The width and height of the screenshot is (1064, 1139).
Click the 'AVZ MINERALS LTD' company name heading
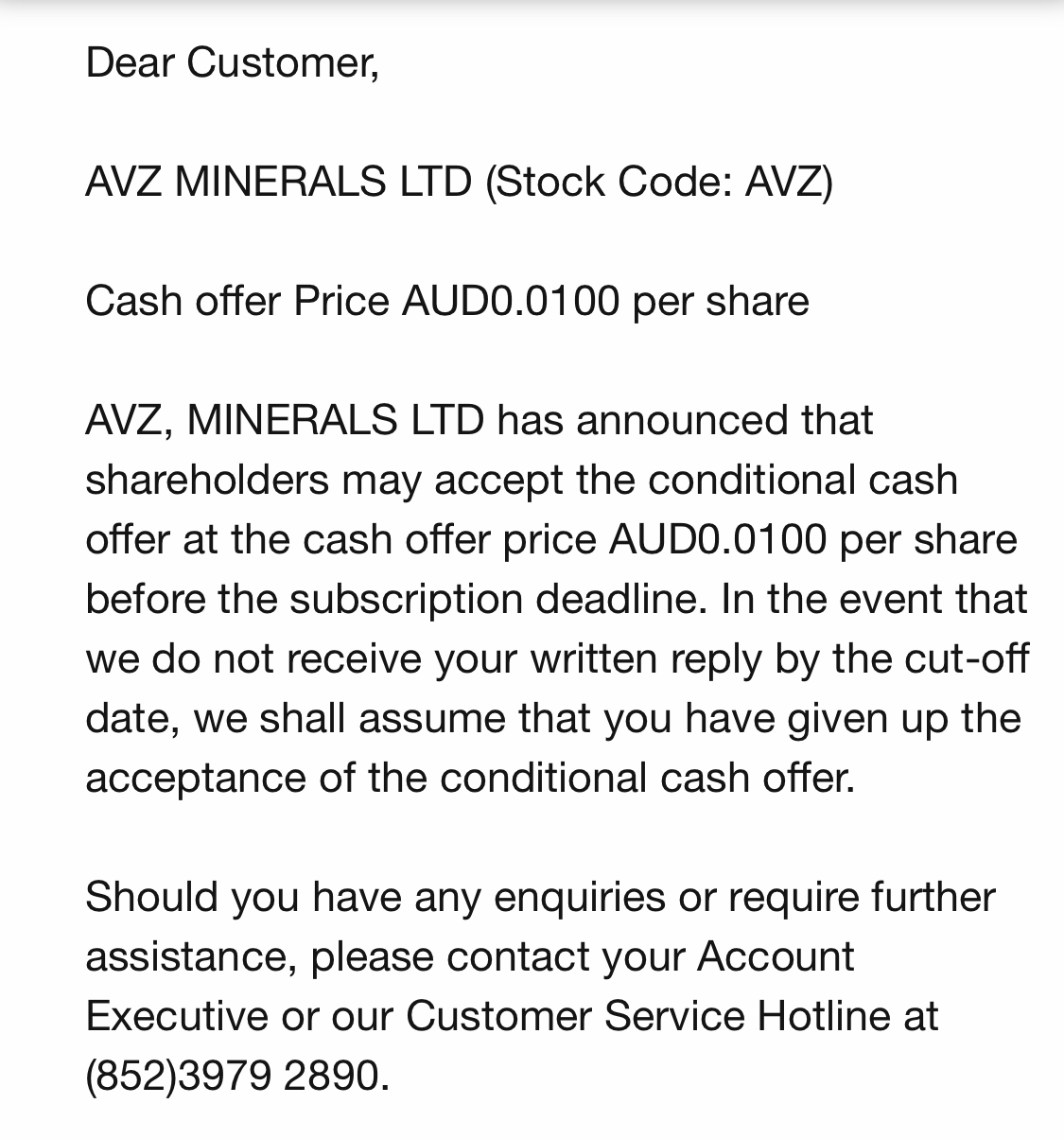279,181
